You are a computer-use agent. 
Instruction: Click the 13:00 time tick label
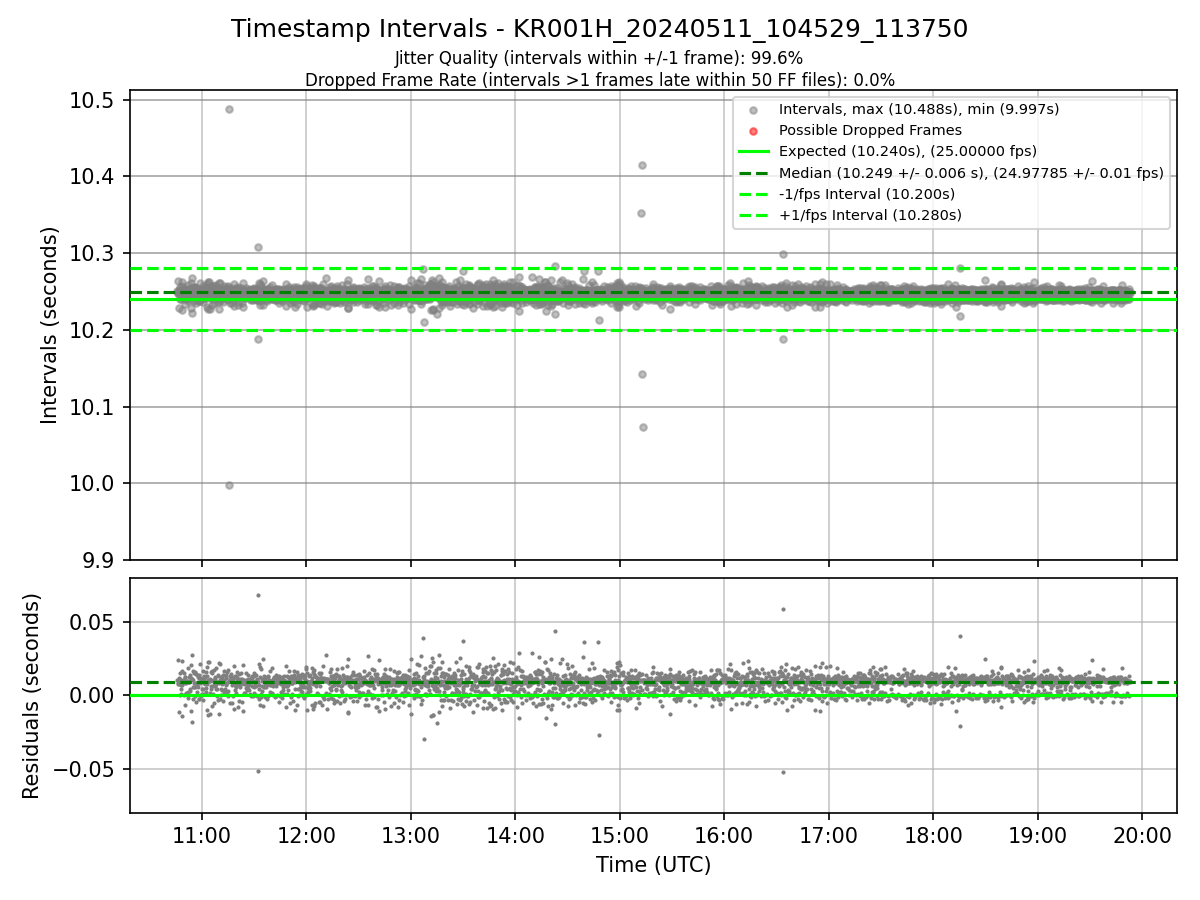click(x=411, y=836)
